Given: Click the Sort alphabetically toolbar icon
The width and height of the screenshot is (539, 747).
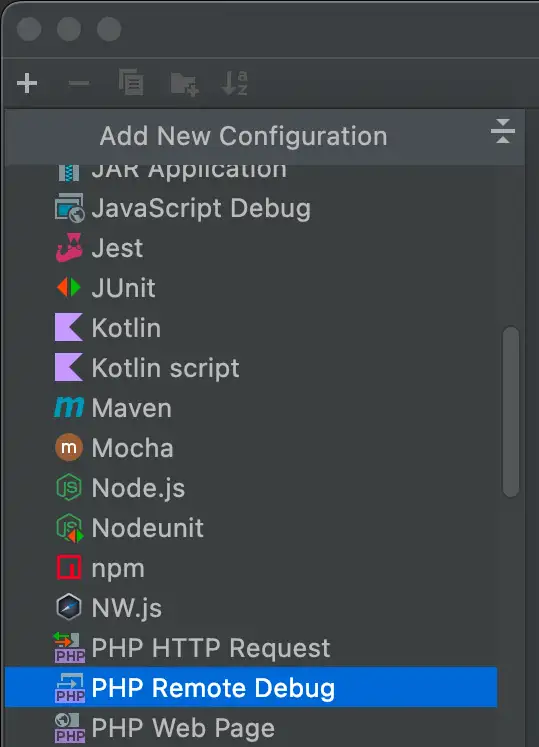Looking at the screenshot, I should point(235,83).
